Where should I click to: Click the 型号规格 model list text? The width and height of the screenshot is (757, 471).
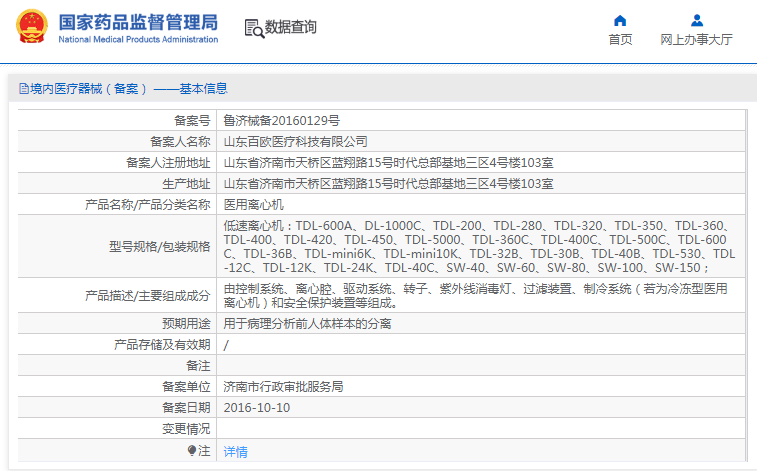click(x=480, y=247)
